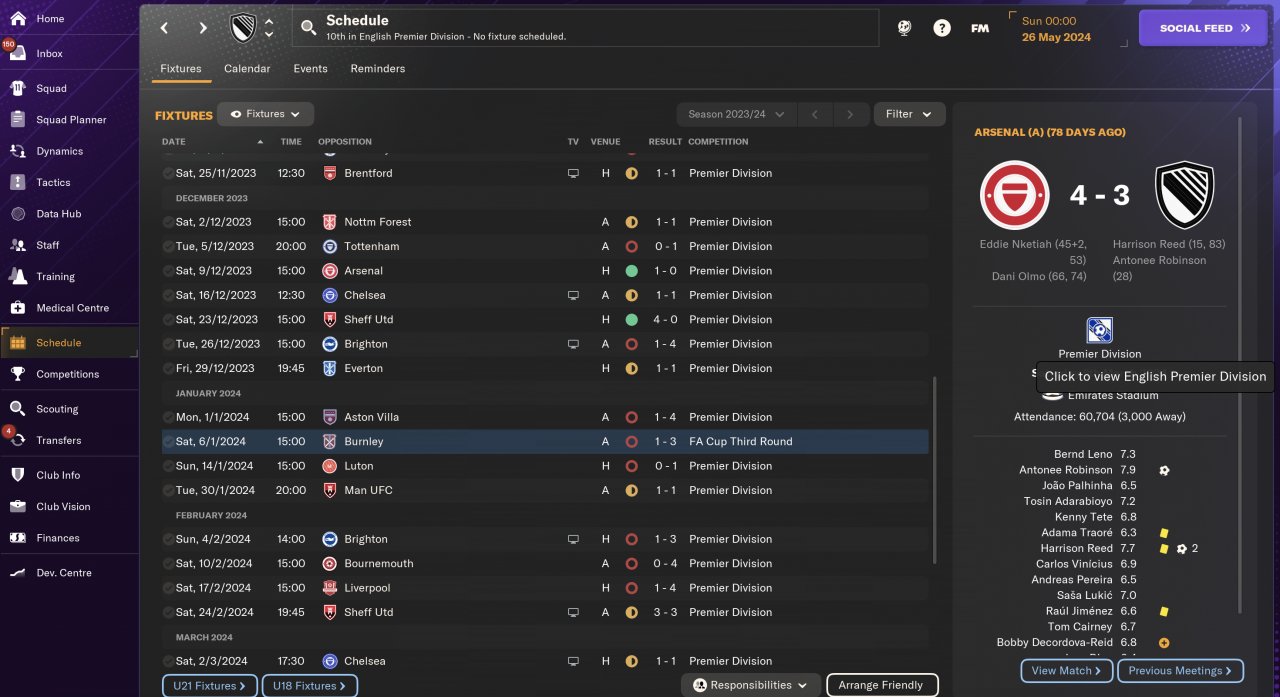Open the Transfers section
The image size is (1280, 697).
click(58, 440)
